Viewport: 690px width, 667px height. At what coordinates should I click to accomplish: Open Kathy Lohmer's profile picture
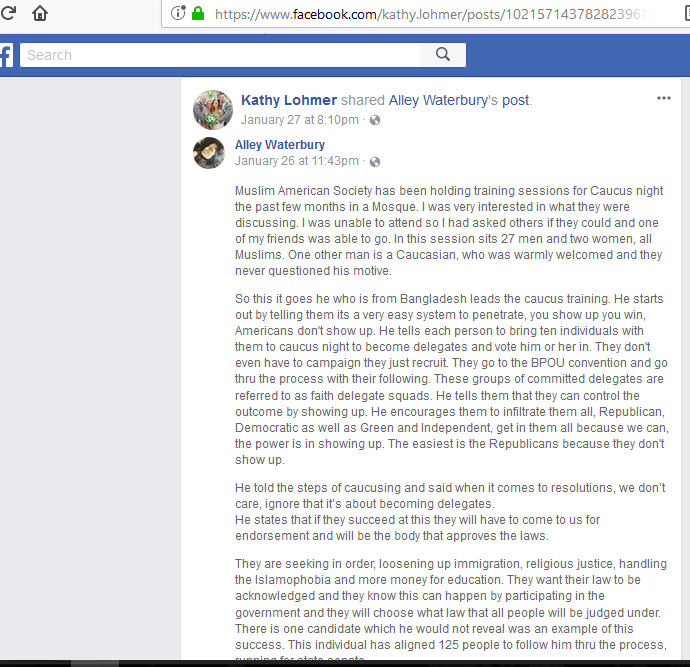pos(213,110)
